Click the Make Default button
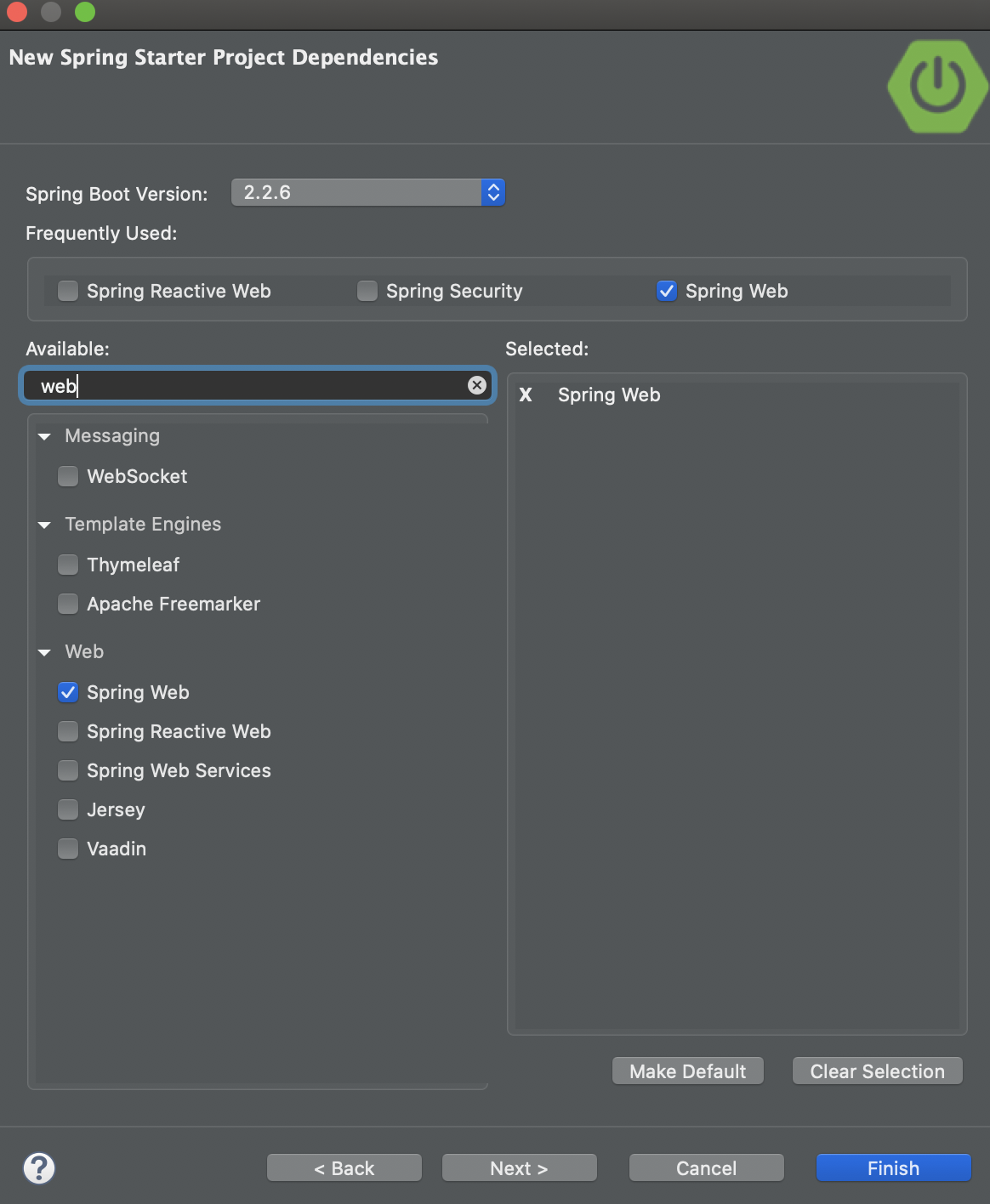 (x=688, y=1071)
